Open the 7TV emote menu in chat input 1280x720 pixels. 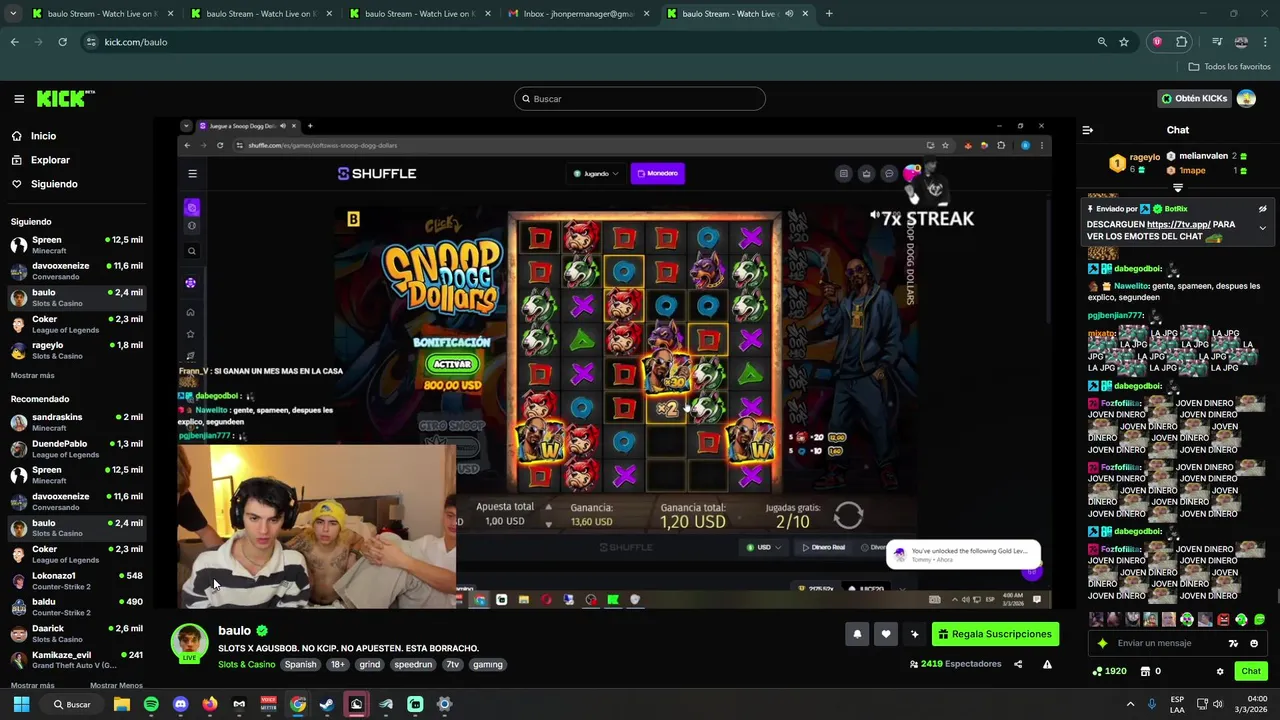tap(1233, 643)
